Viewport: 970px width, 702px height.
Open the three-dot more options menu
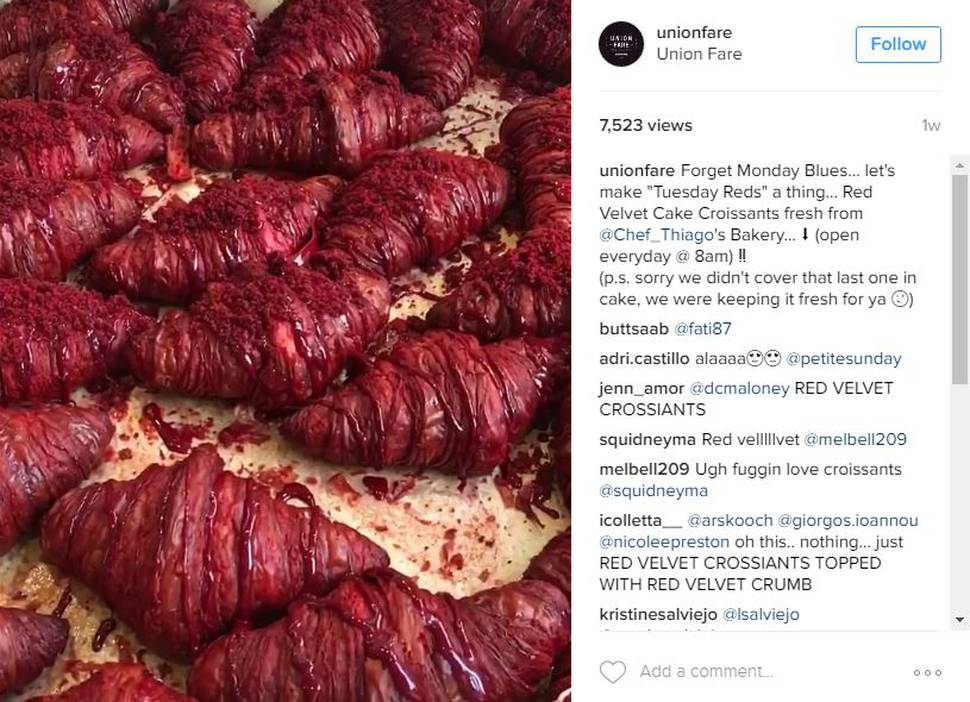tap(927, 672)
